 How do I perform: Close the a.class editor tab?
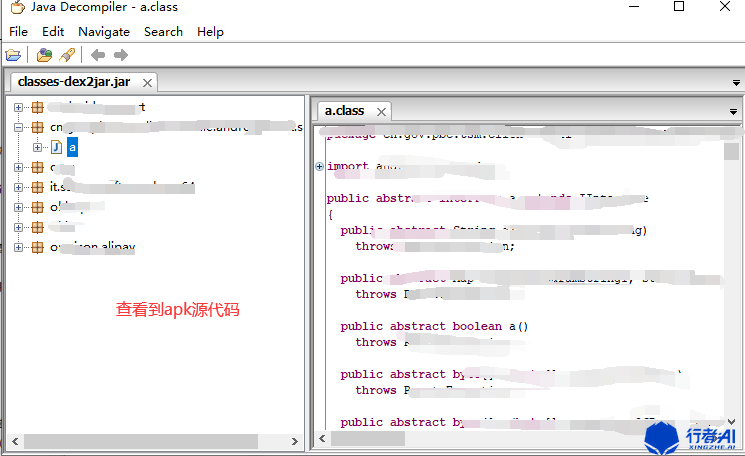[x=381, y=112]
